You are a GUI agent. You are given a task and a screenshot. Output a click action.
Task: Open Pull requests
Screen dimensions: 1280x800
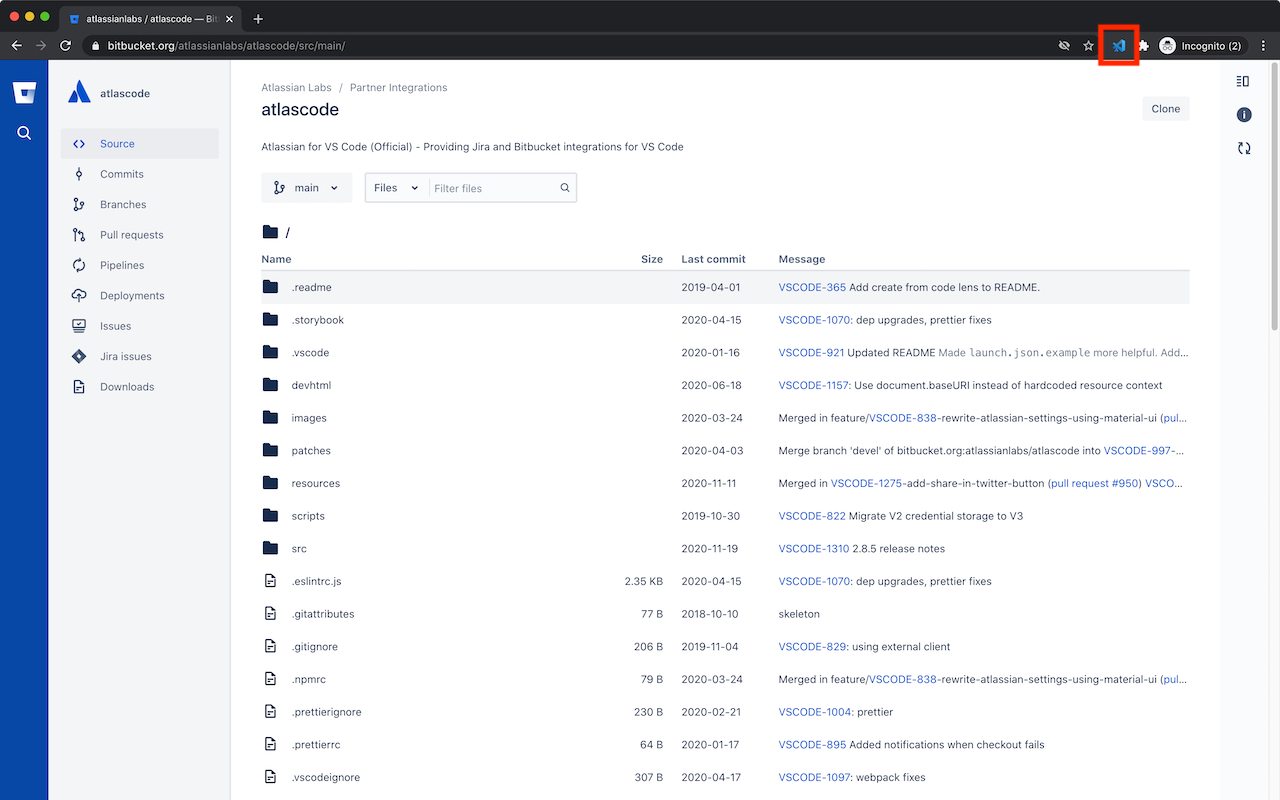pyautogui.click(x=140, y=235)
